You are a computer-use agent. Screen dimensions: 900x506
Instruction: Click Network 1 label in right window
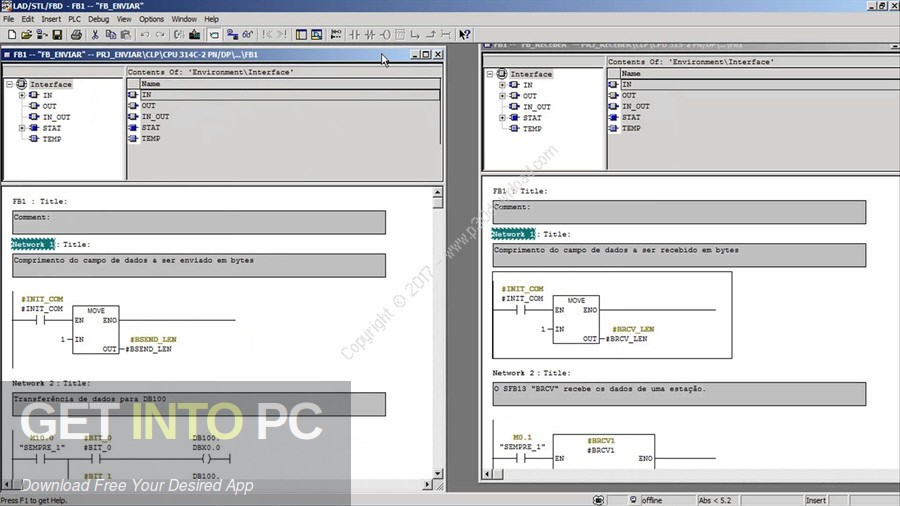click(x=514, y=234)
